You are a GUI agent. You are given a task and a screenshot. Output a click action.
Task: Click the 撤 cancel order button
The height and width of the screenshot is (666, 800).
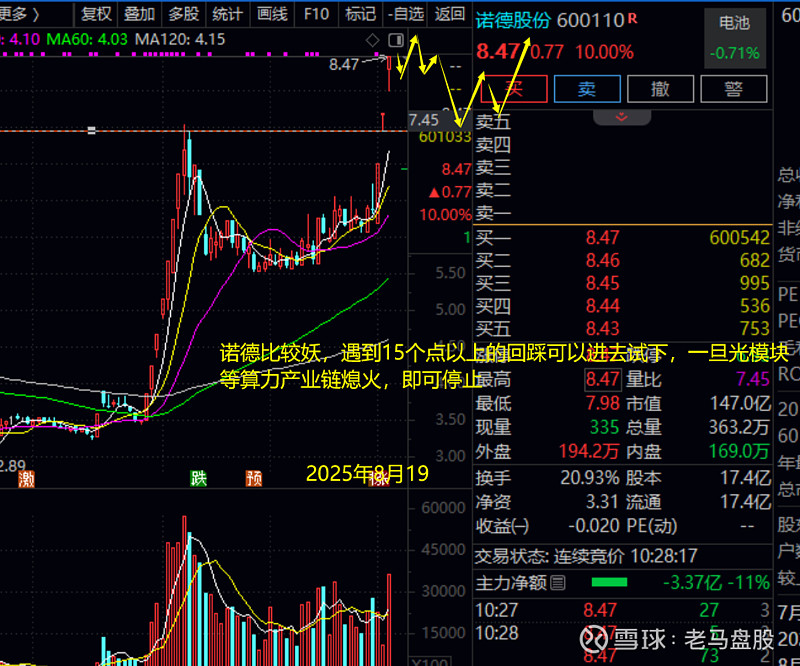660,89
